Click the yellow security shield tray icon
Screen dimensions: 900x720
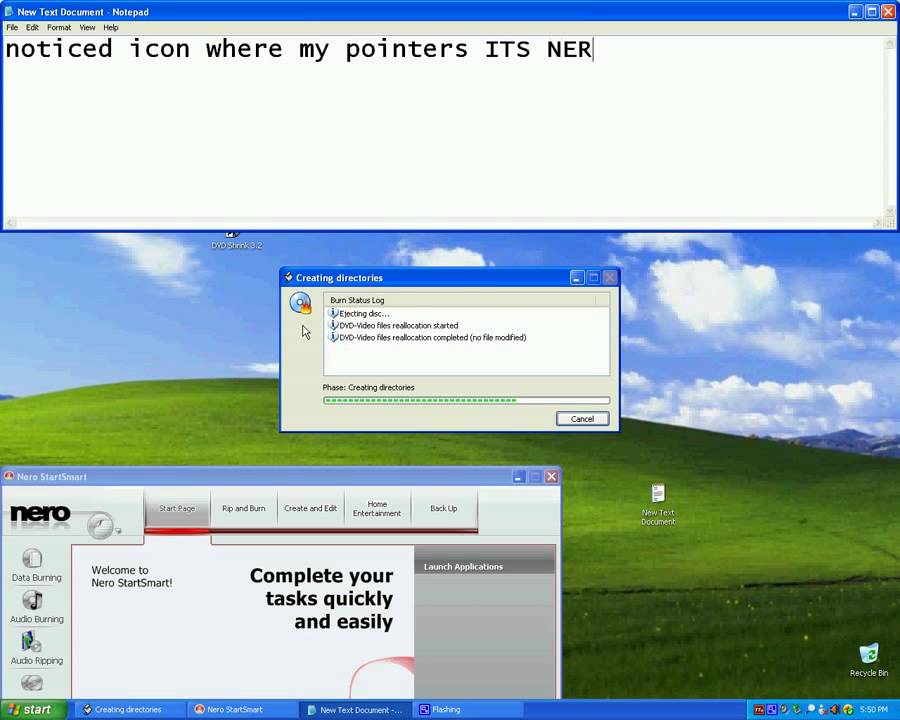848,710
